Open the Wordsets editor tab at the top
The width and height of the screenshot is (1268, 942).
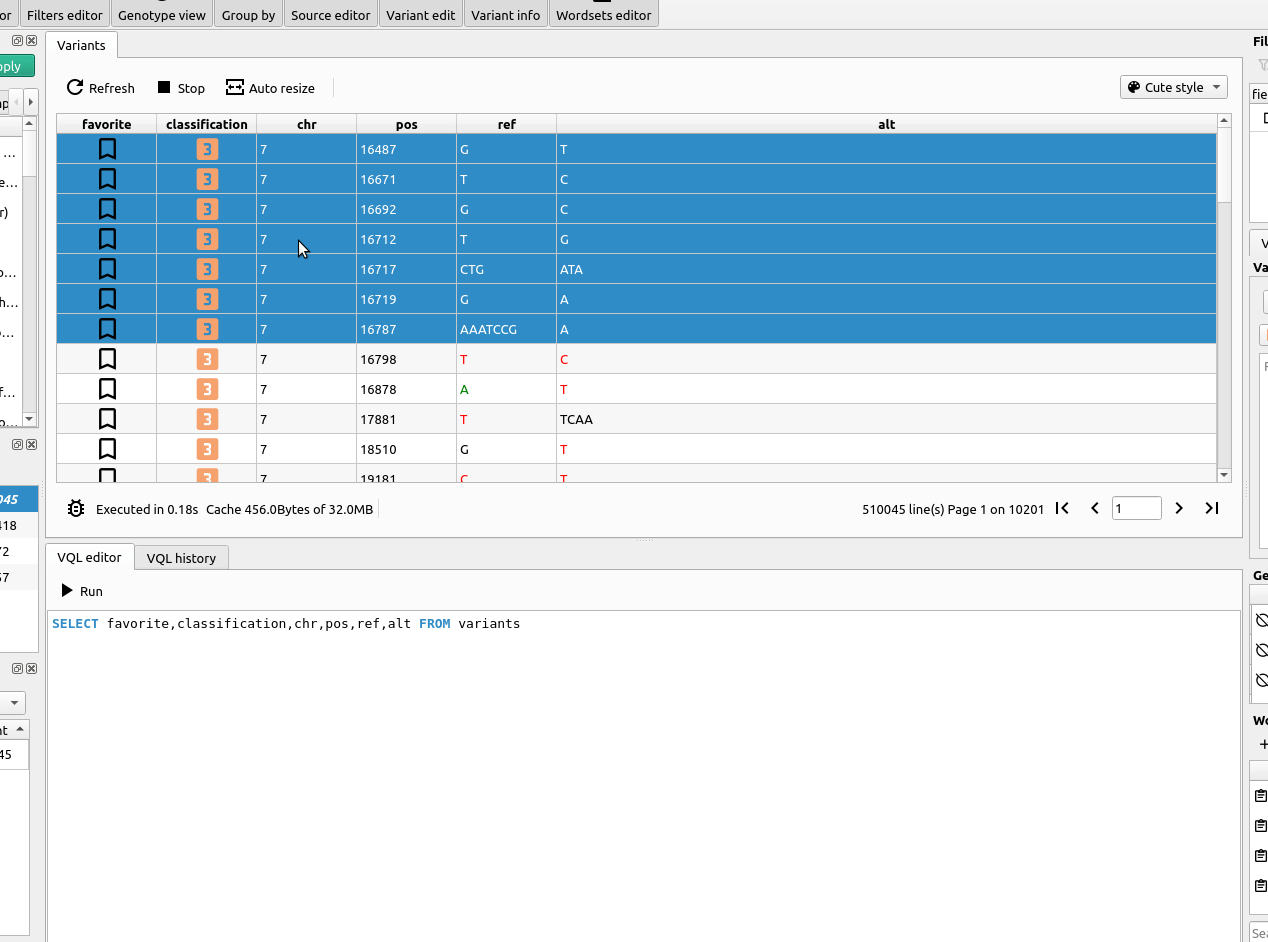pos(603,14)
